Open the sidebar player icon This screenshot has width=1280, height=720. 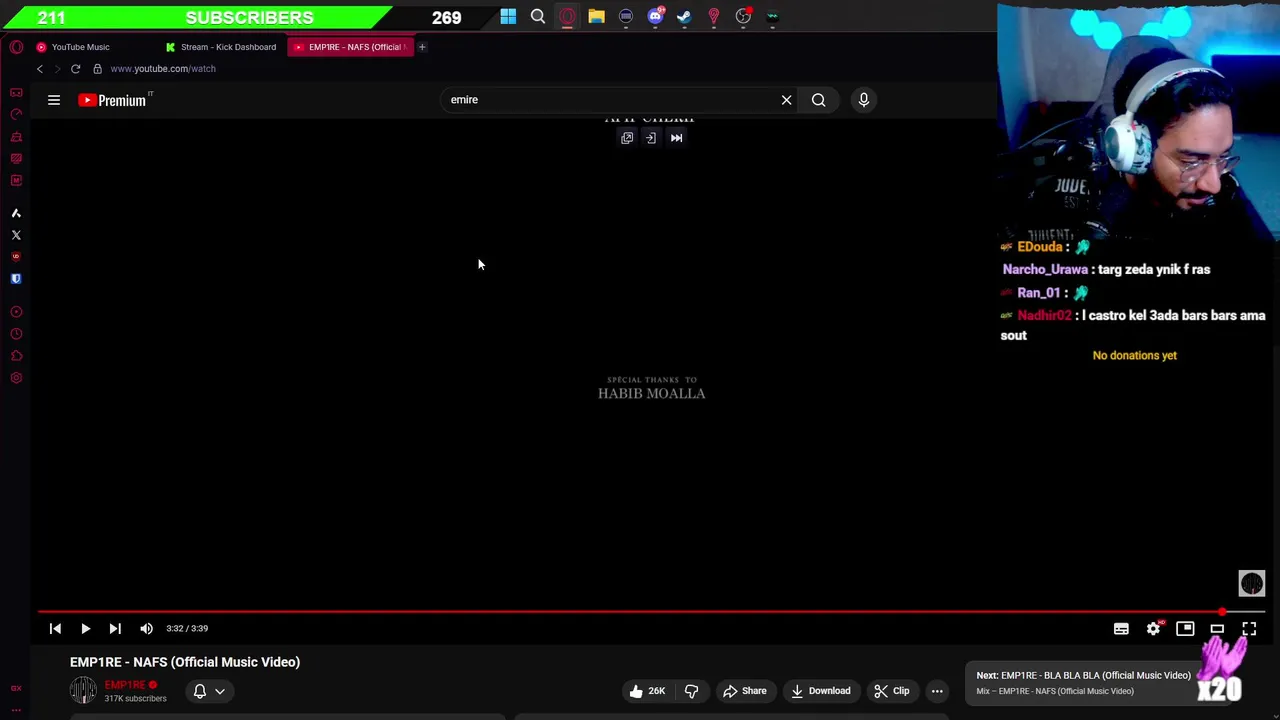pos(16,312)
